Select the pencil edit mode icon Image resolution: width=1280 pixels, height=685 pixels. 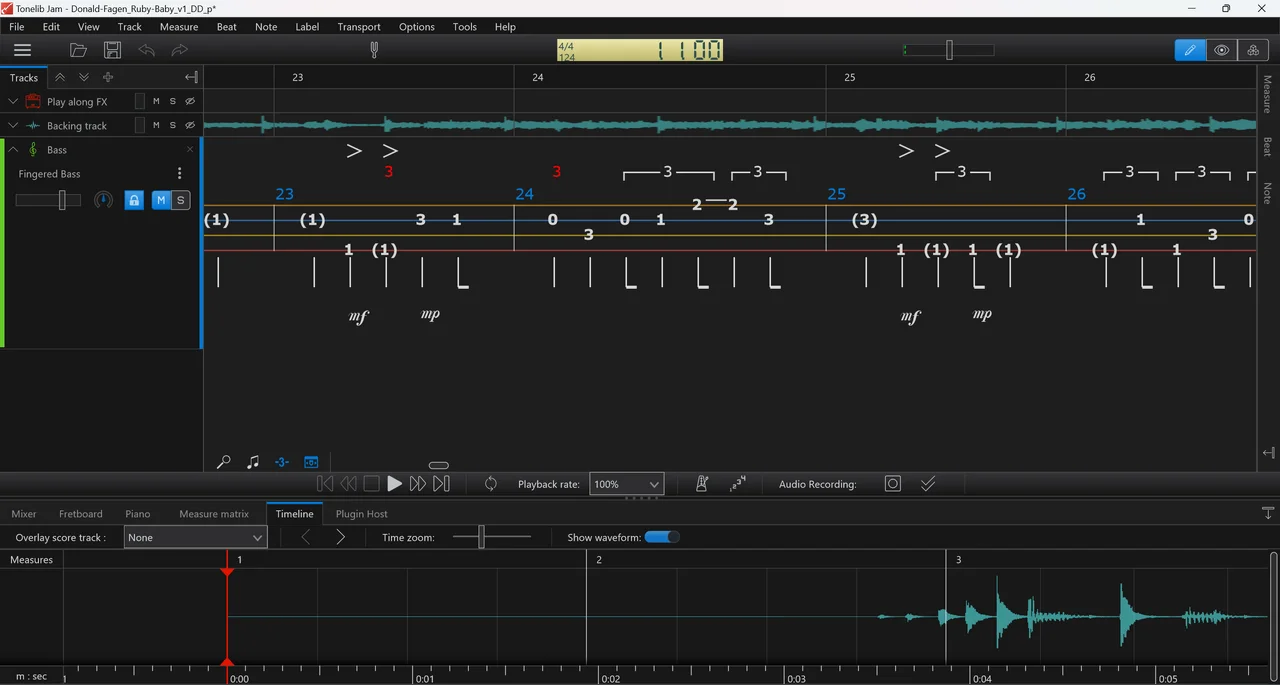[x=1190, y=50]
